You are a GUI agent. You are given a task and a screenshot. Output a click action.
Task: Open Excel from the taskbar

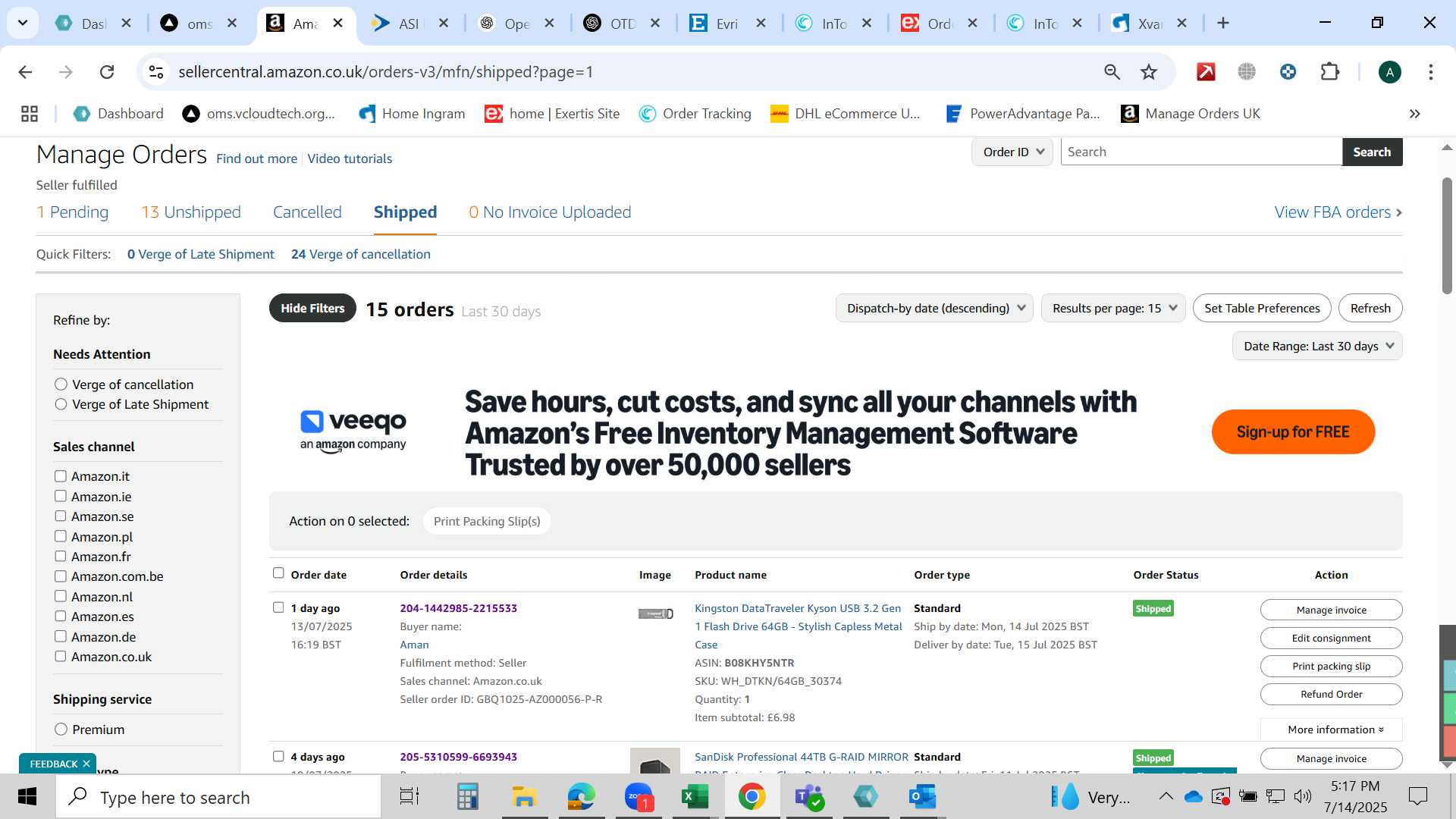[695, 797]
